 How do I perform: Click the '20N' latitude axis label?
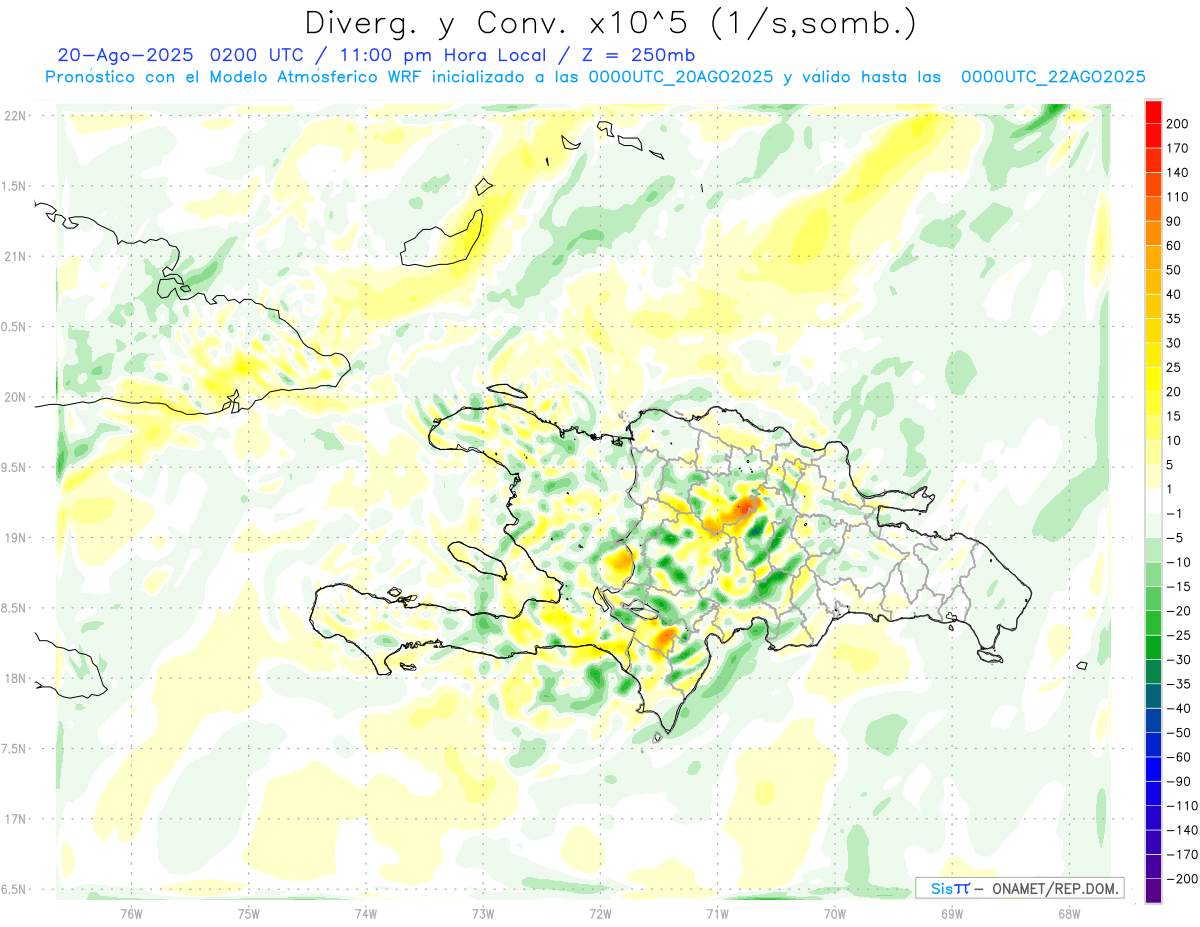tap(14, 397)
